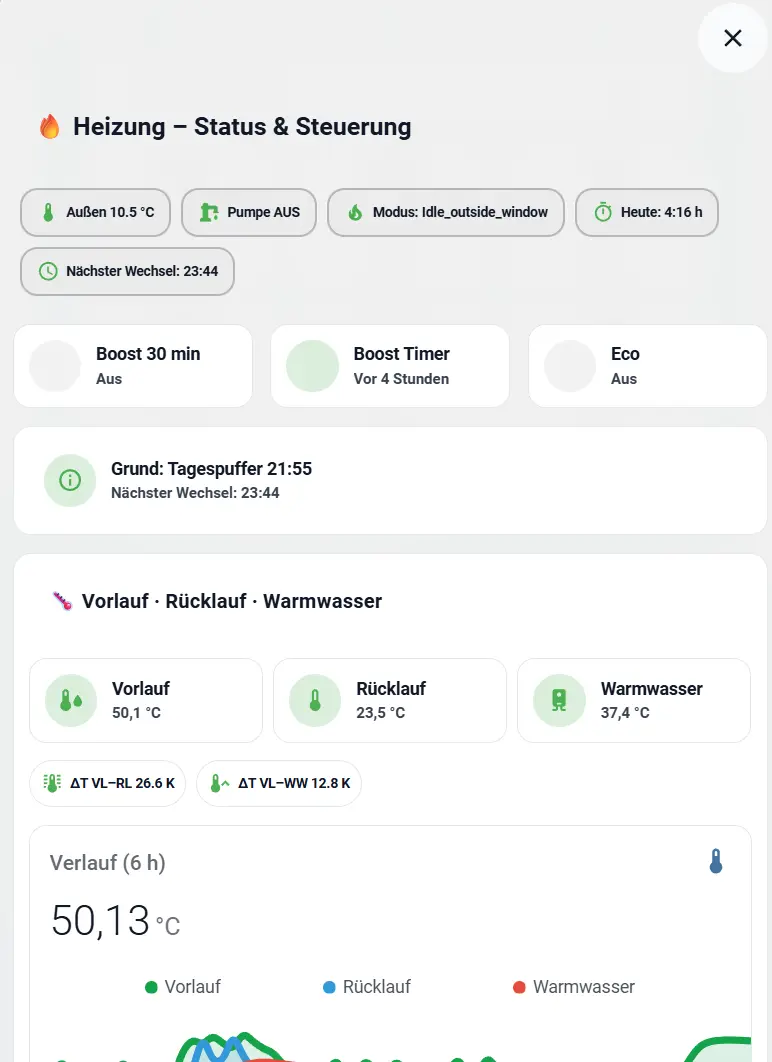Open the Außen 10.5 °C chip
Image resolution: width=772 pixels, height=1062 pixels.
pos(96,212)
